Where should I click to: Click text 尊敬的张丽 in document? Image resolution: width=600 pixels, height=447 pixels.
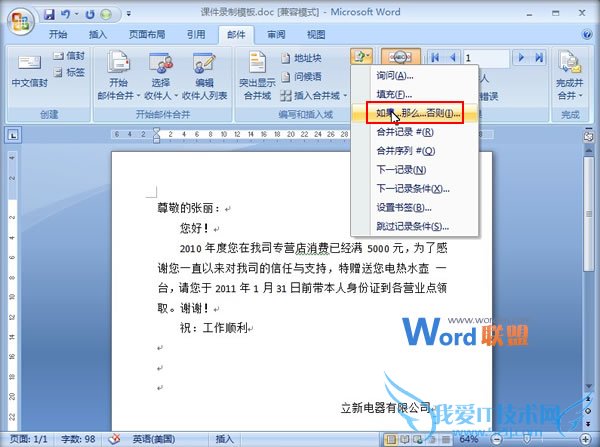click(x=185, y=208)
